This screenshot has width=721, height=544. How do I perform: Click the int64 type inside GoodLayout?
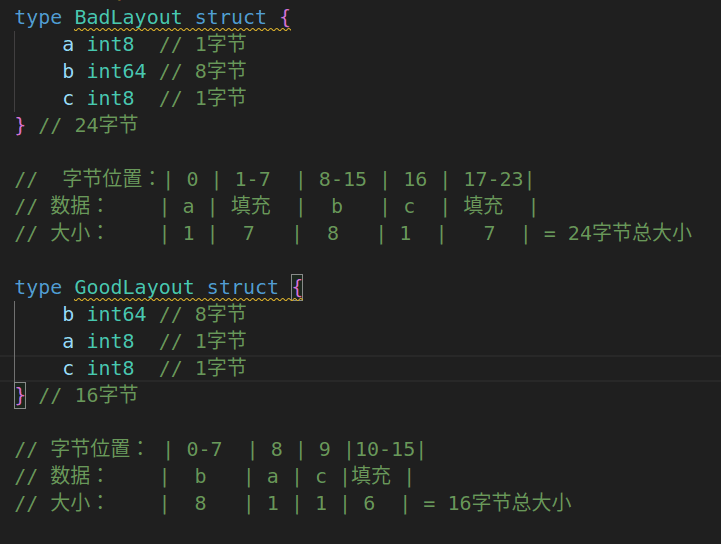pyautogui.click(x=116, y=315)
